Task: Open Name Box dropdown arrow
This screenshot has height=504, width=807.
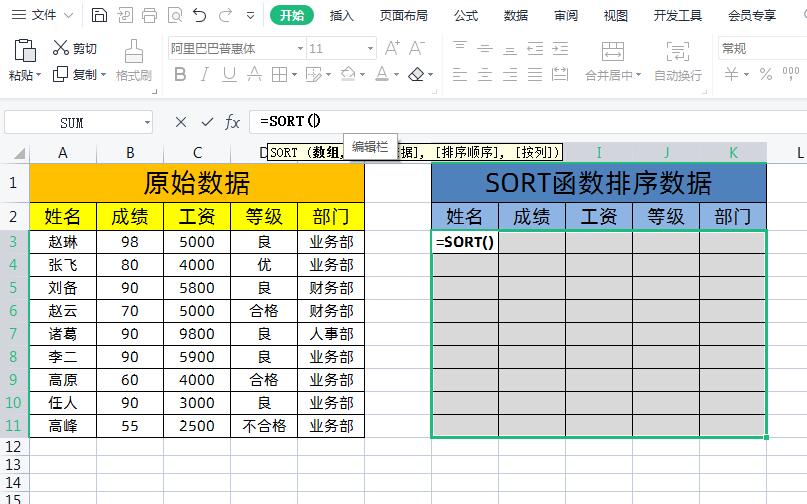Action: pos(147,123)
